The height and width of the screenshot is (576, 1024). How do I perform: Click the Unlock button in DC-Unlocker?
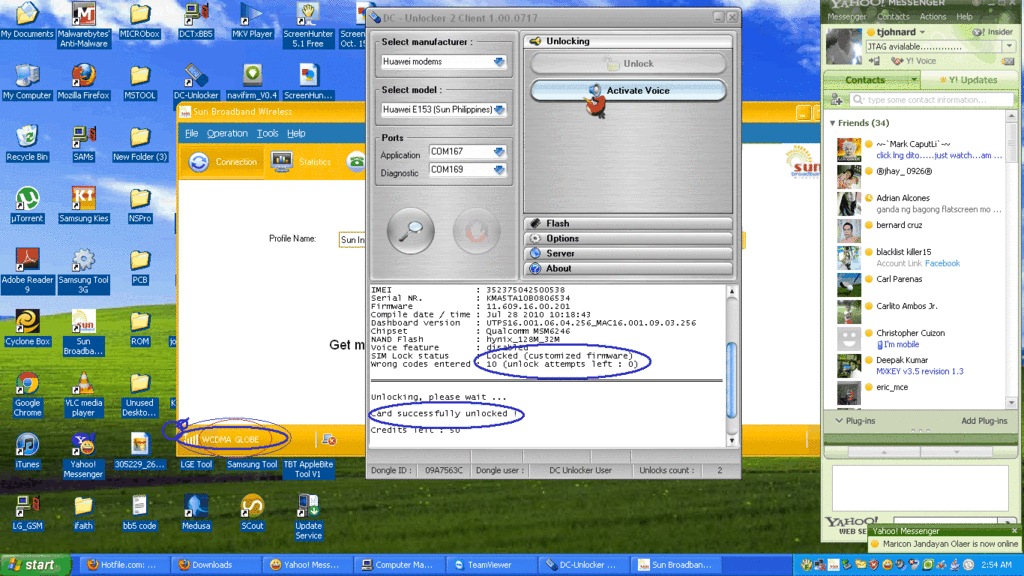point(628,63)
